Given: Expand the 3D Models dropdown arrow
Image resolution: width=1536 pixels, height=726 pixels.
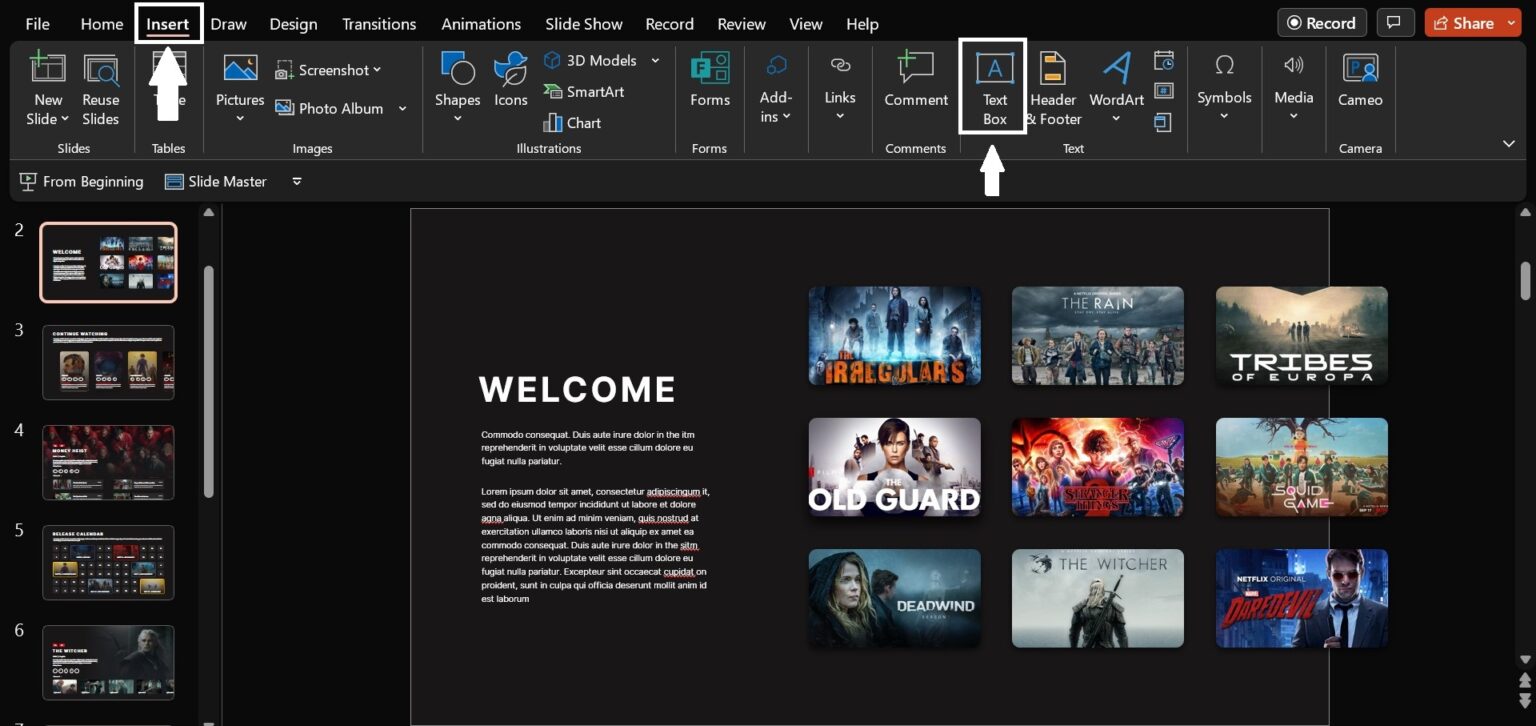Looking at the screenshot, I should (655, 60).
